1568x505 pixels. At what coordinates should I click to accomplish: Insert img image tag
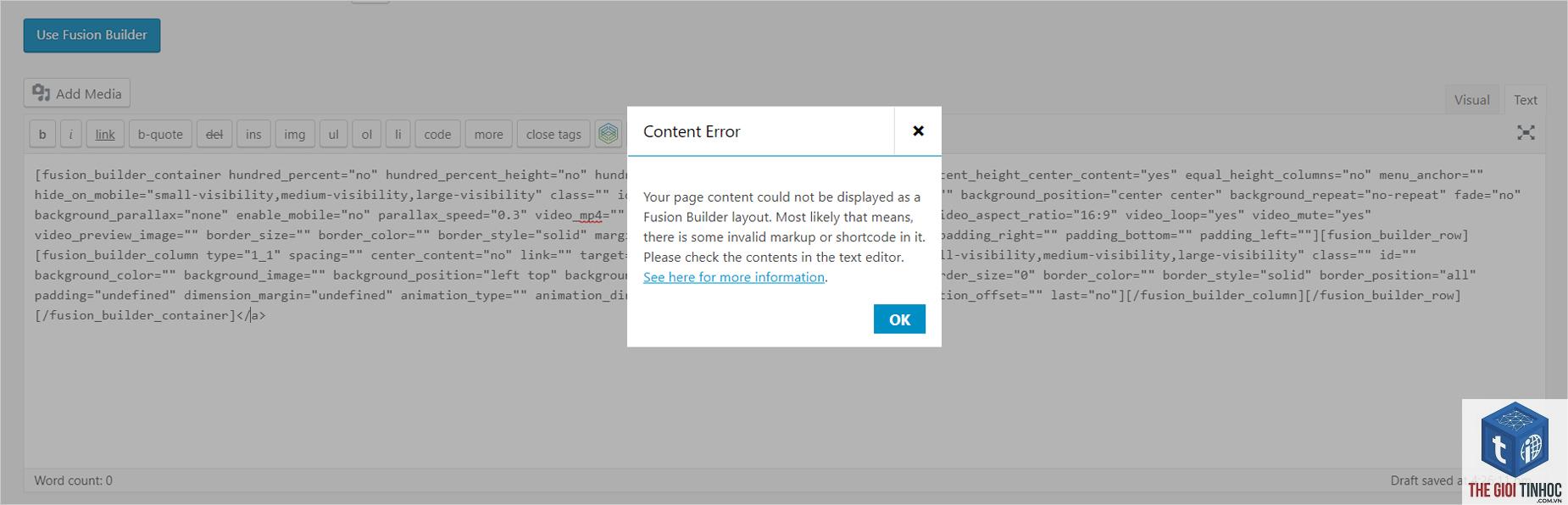(294, 134)
